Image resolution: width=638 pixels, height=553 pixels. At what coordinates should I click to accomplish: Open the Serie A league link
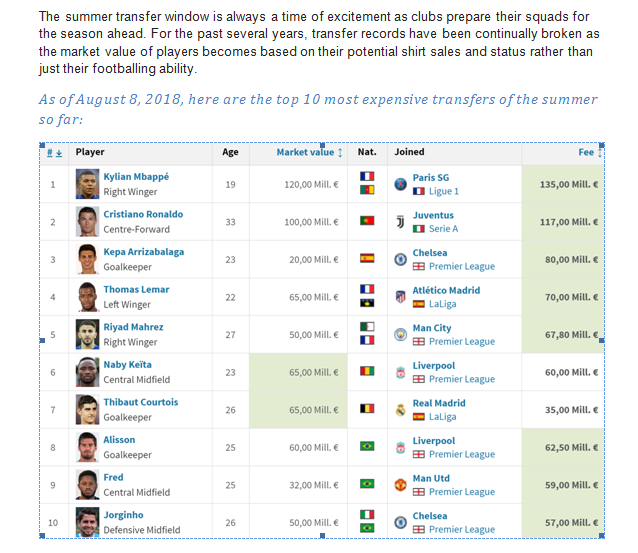pyautogui.click(x=442, y=229)
